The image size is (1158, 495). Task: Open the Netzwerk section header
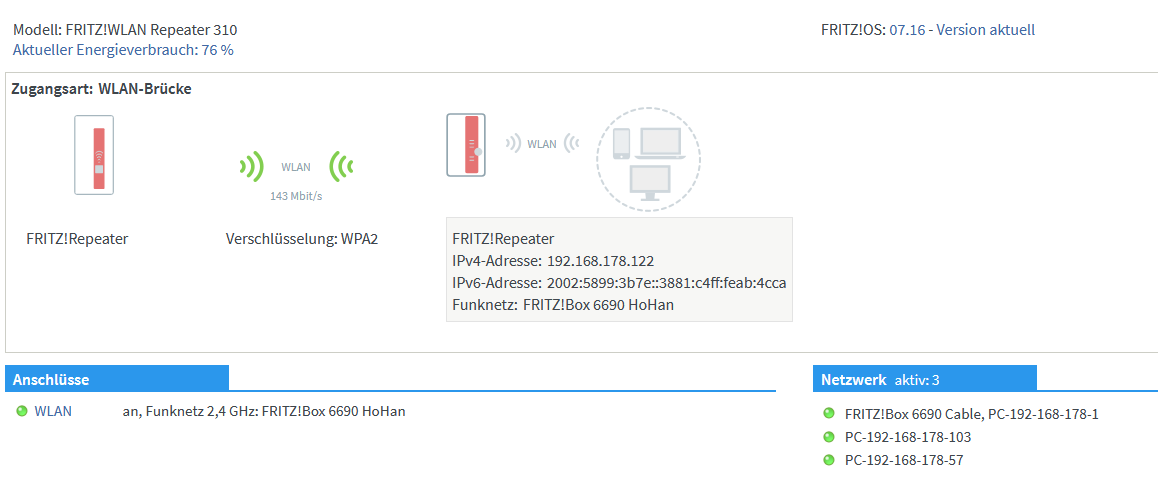click(x=853, y=379)
